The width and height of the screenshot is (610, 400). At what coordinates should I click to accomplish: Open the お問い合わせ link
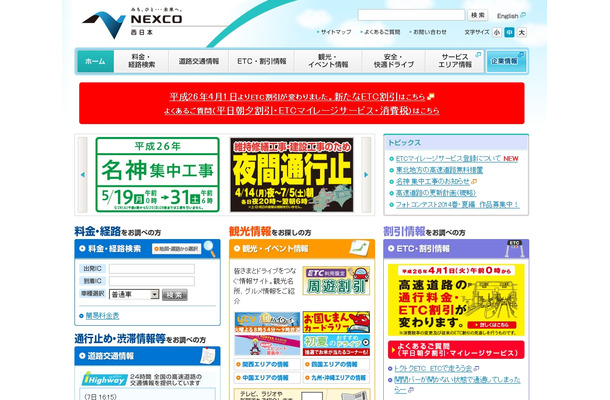coord(428,32)
